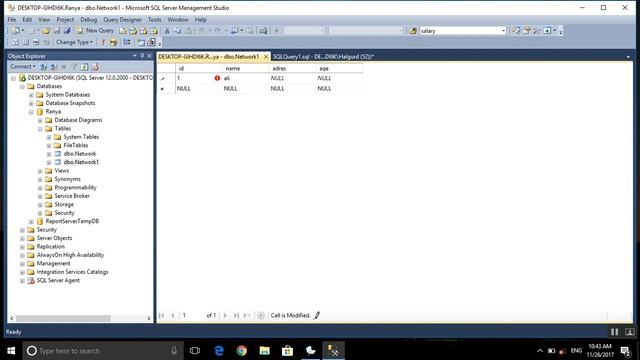Open Chrome from taskbar
Image resolution: width=640 pixels, height=360 pixels.
[x=242, y=351]
